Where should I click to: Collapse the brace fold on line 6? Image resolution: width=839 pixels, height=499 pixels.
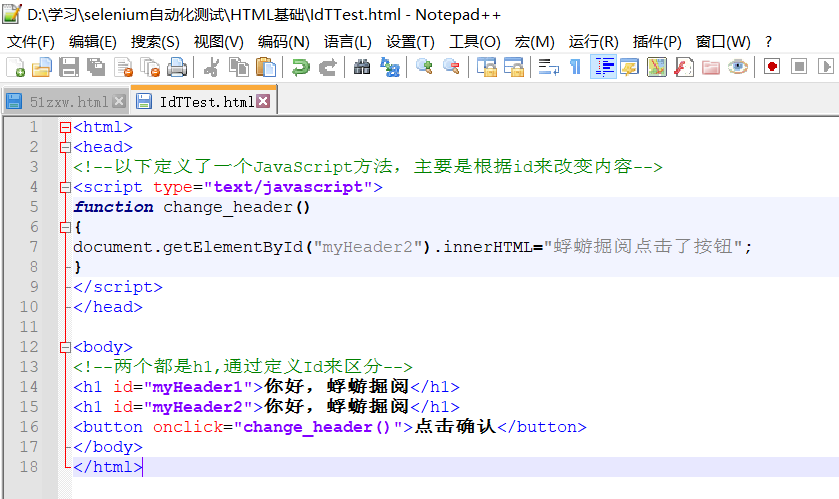coord(65,227)
